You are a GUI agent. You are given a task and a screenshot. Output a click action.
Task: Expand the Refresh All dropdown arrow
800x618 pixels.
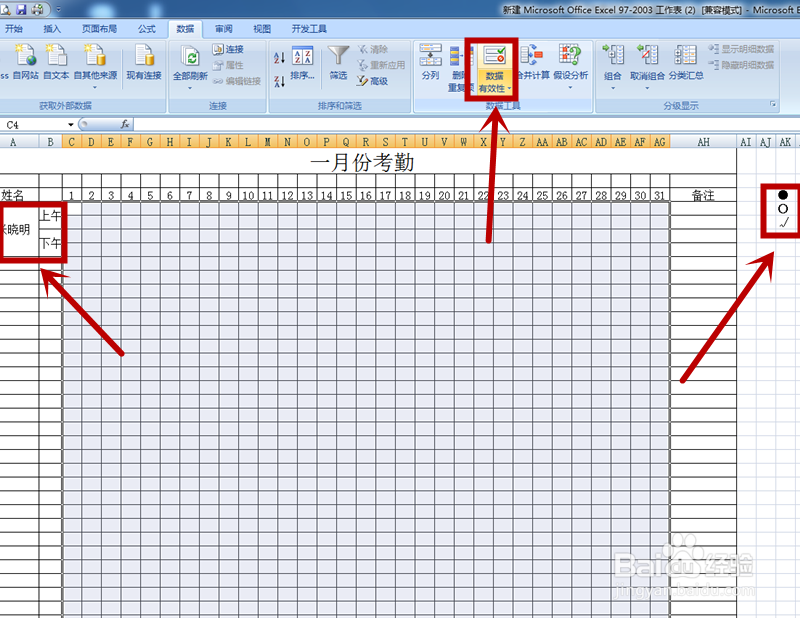pyautogui.click(x=190, y=88)
